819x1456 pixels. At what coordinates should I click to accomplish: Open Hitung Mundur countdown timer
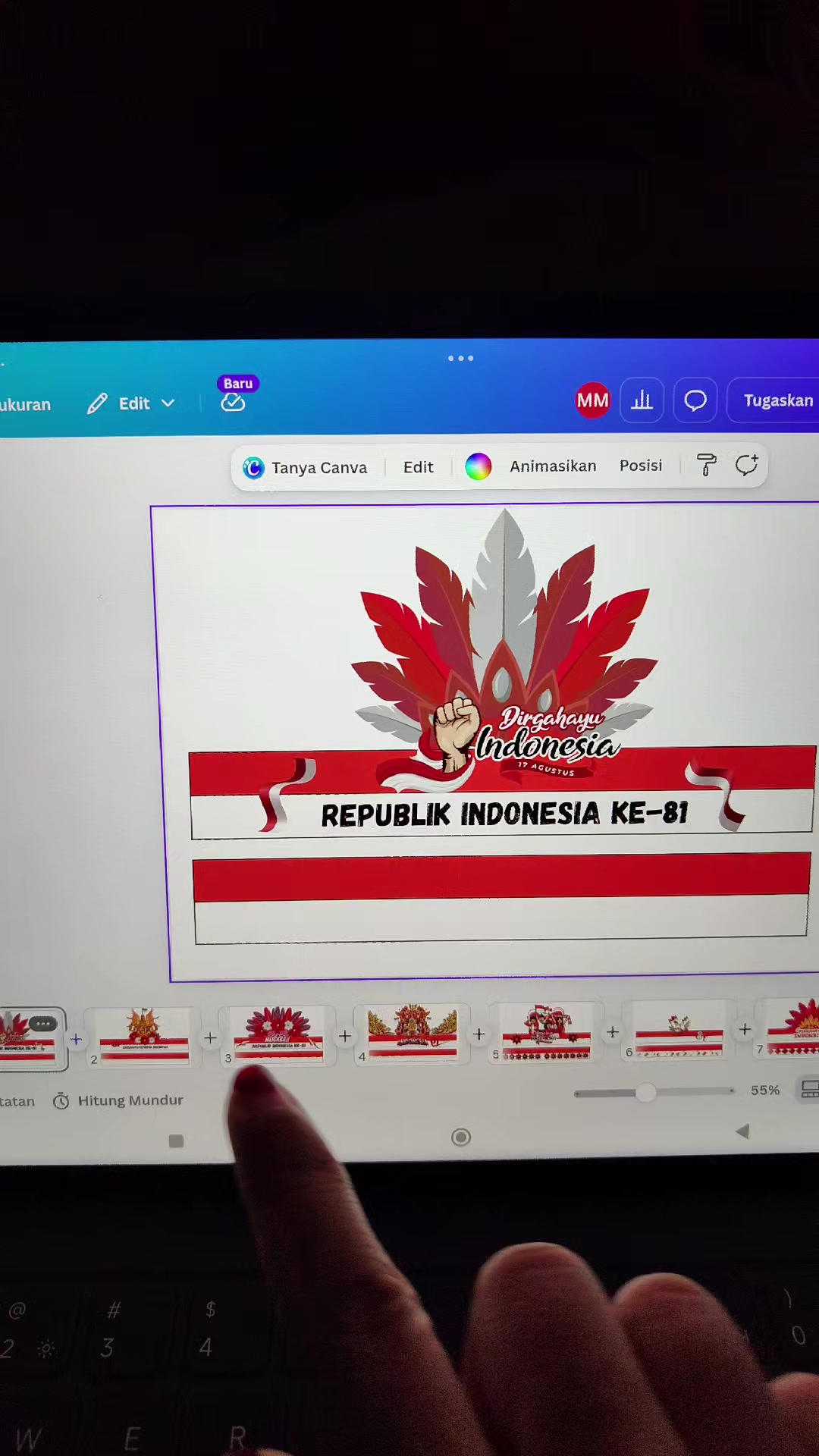pos(118,1100)
